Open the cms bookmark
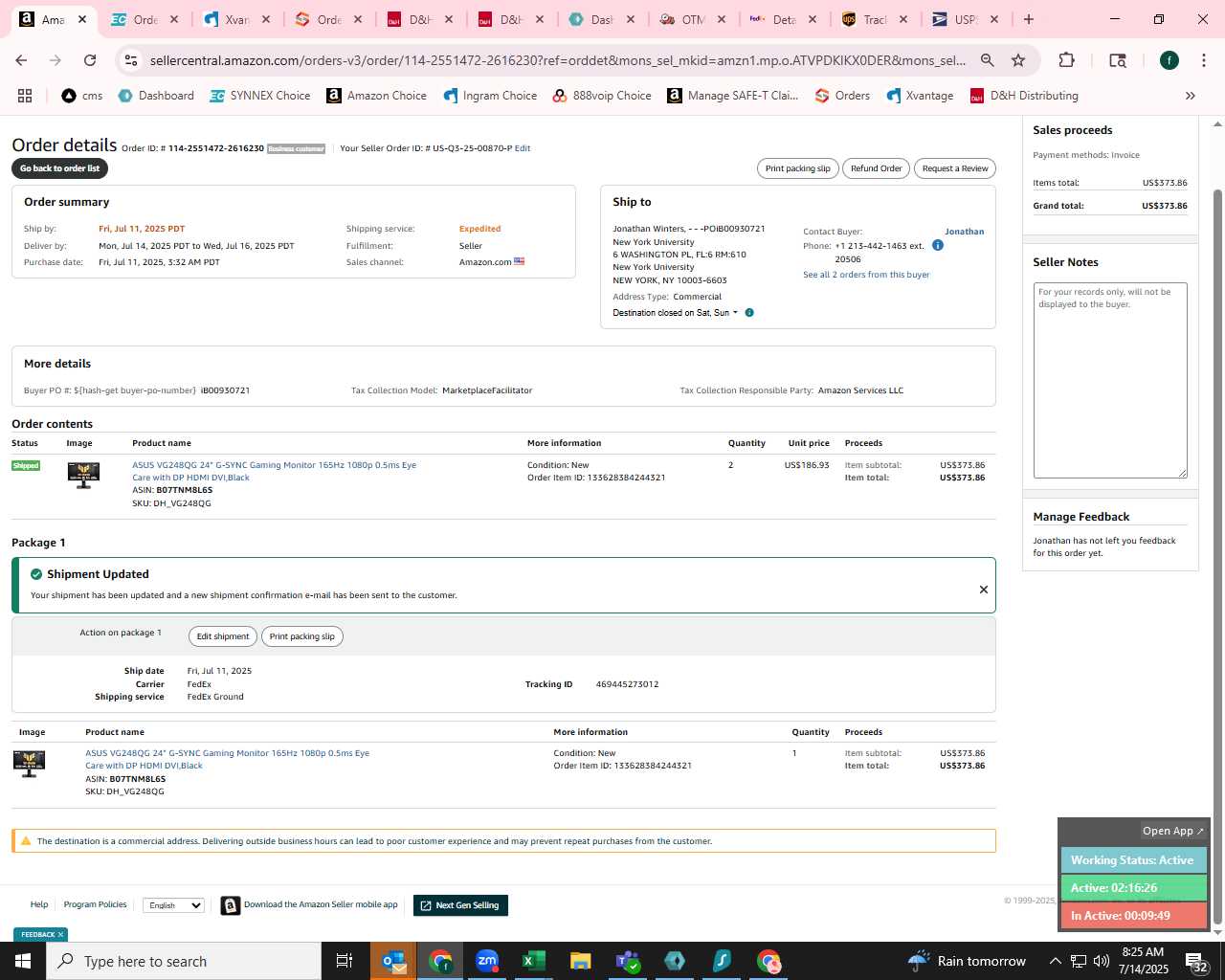 [x=82, y=96]
